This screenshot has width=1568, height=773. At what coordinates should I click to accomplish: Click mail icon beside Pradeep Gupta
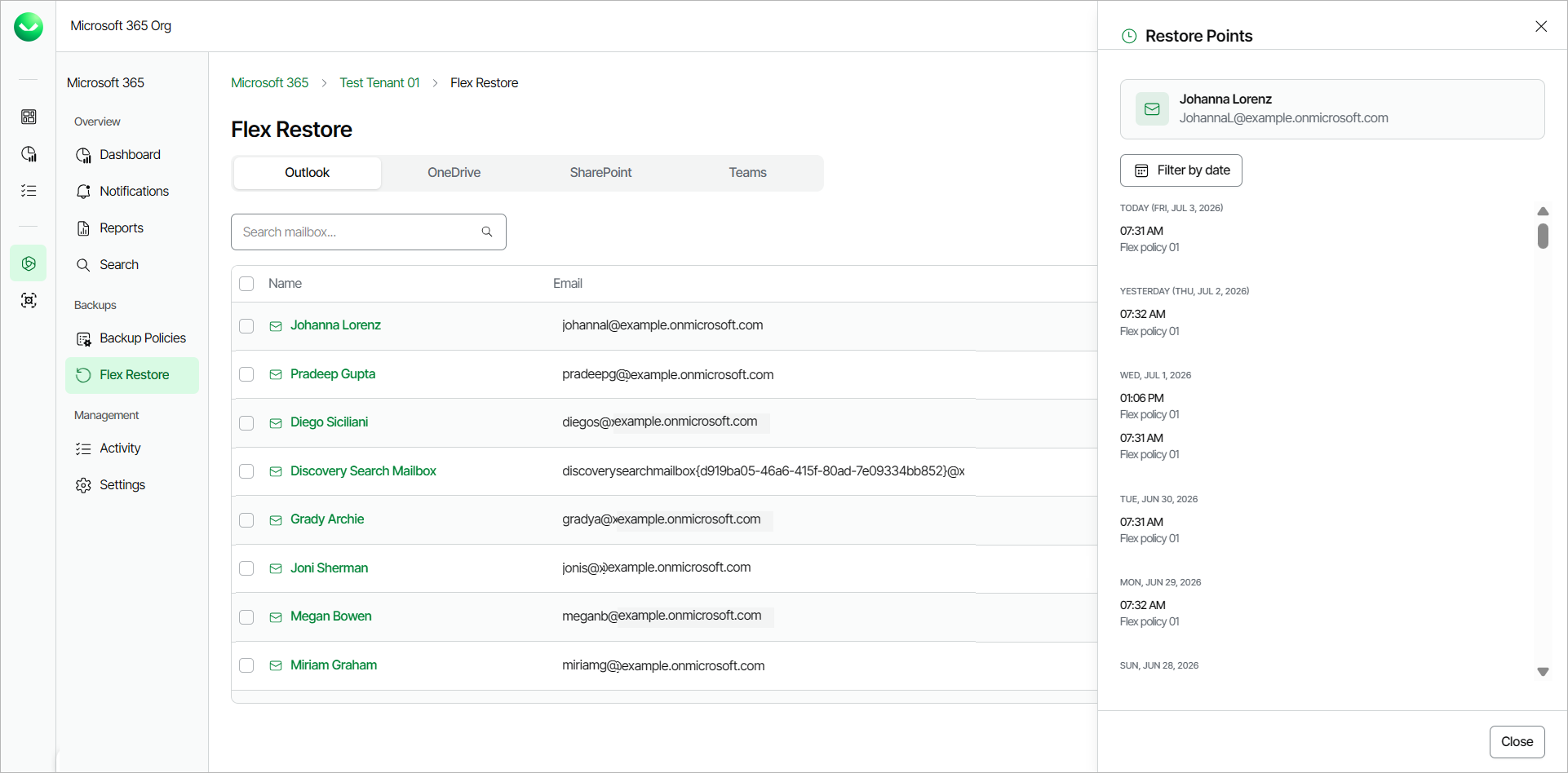[x=276, y=374]
